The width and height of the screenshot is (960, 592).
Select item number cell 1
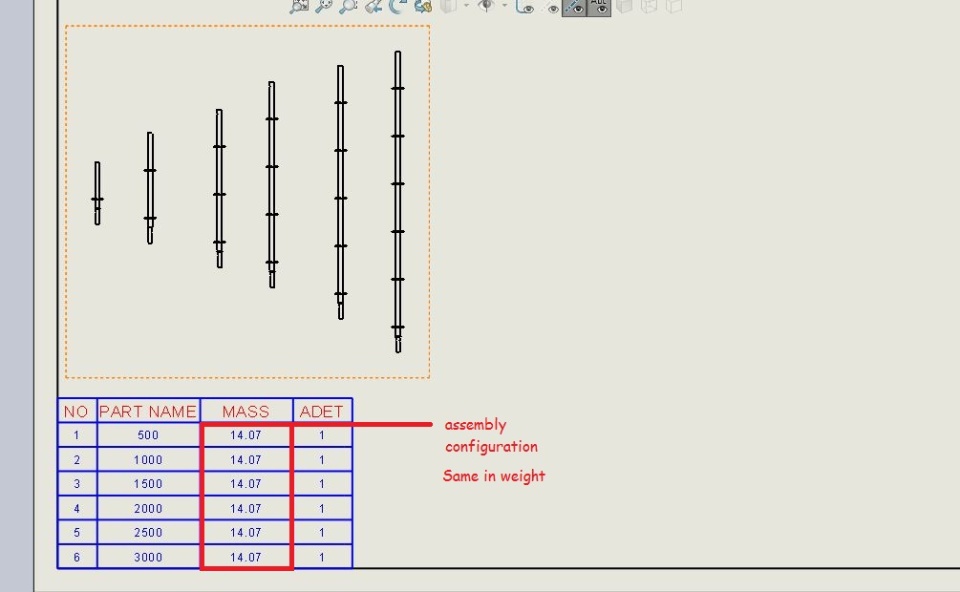77,435
